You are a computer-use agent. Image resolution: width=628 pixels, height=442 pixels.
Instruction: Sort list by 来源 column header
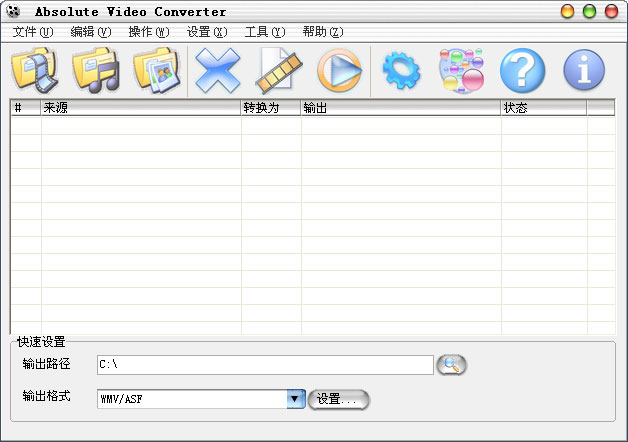141,108
